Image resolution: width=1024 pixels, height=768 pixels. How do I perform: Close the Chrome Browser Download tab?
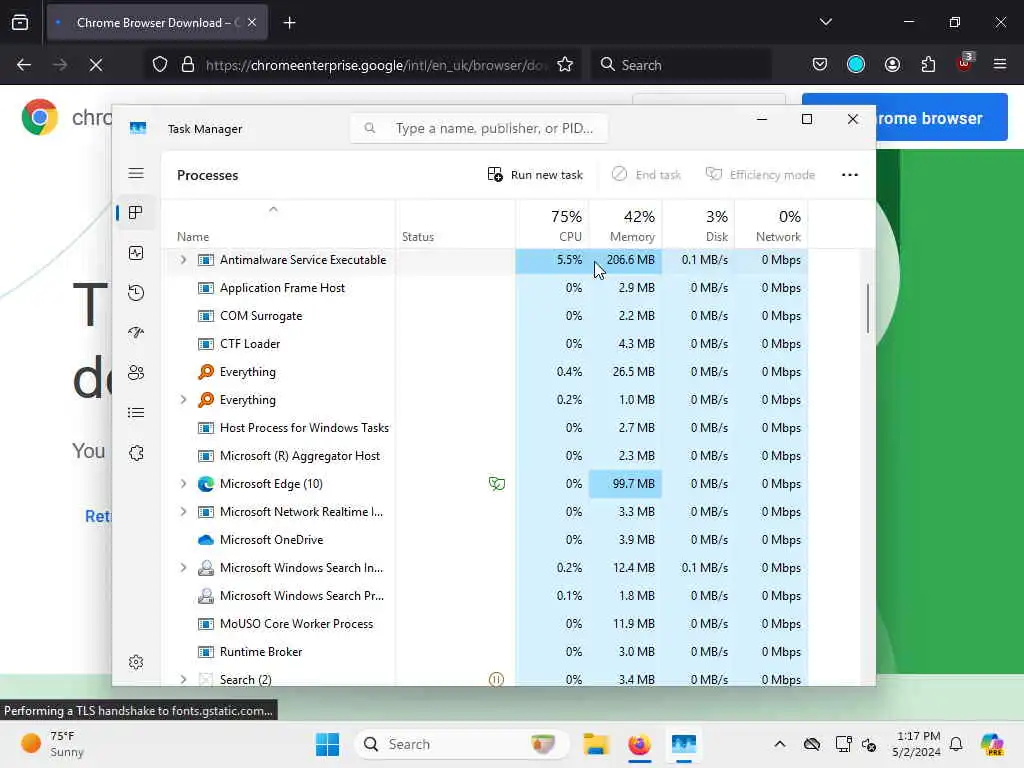pyautogui.click(x=252, y=22)
